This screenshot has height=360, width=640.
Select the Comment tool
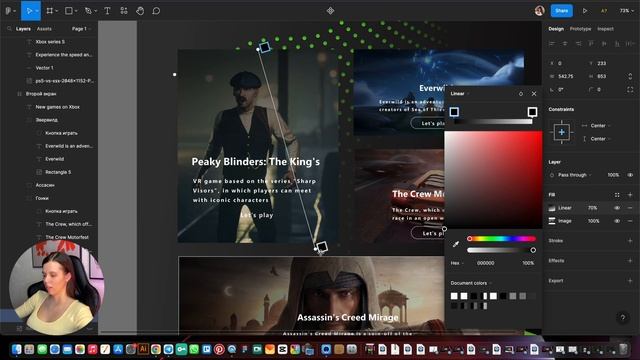coord(156,11)
